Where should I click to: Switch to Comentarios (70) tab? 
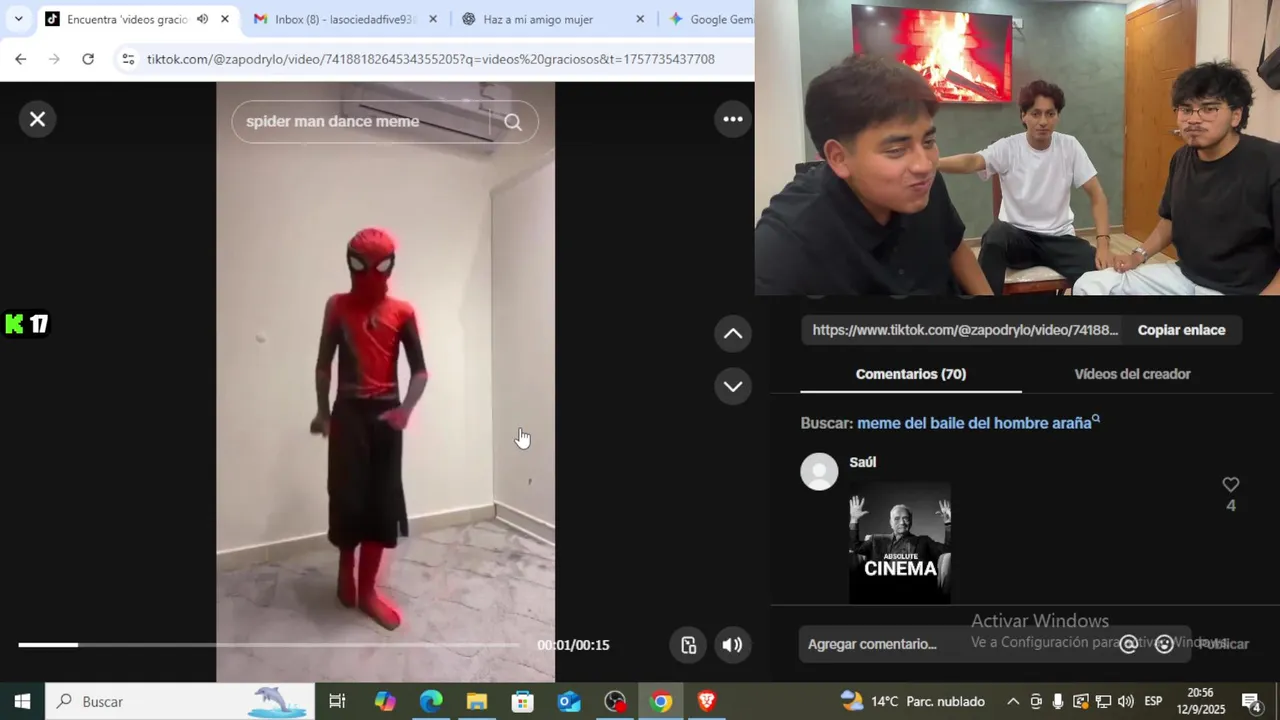pos(911,374)
